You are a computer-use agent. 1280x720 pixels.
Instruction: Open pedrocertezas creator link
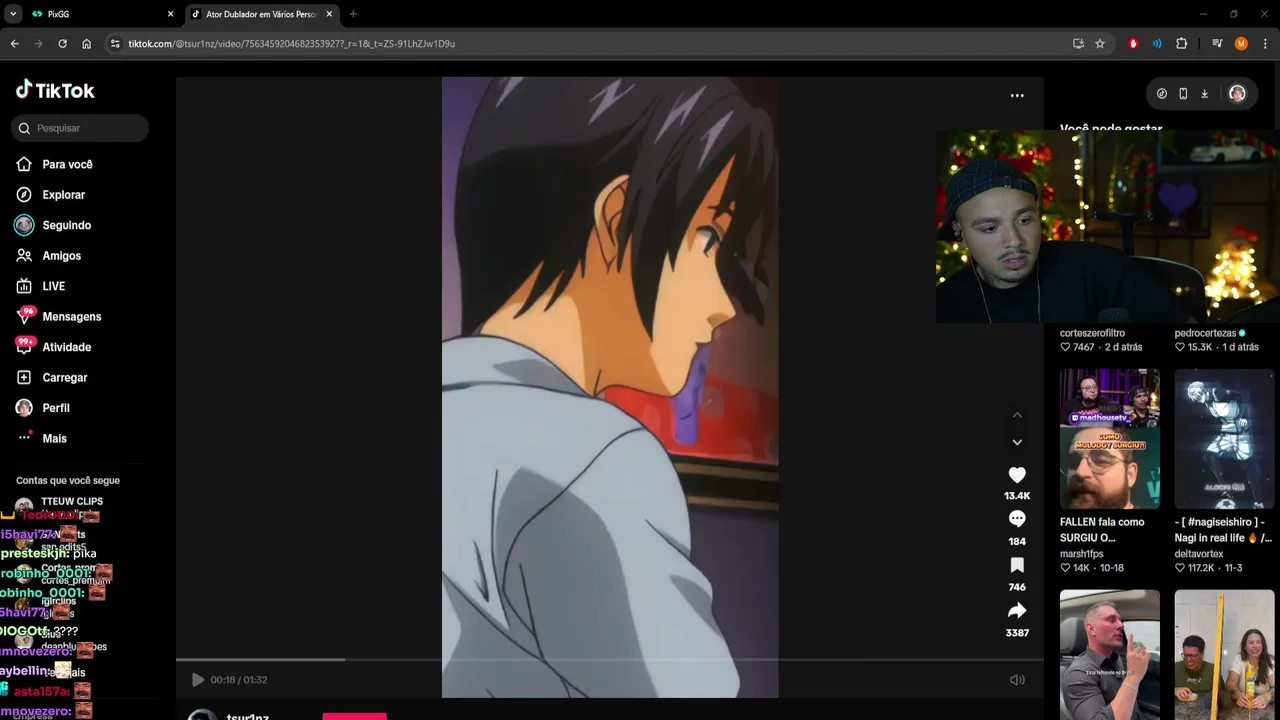click(1205, 333)
